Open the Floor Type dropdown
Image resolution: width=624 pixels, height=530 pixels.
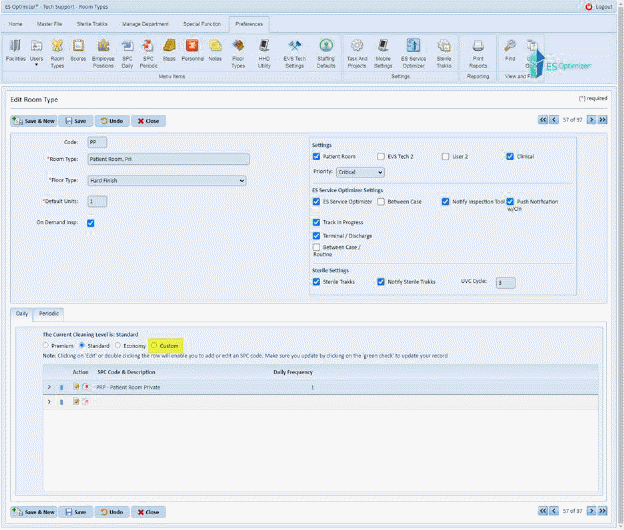167,181
